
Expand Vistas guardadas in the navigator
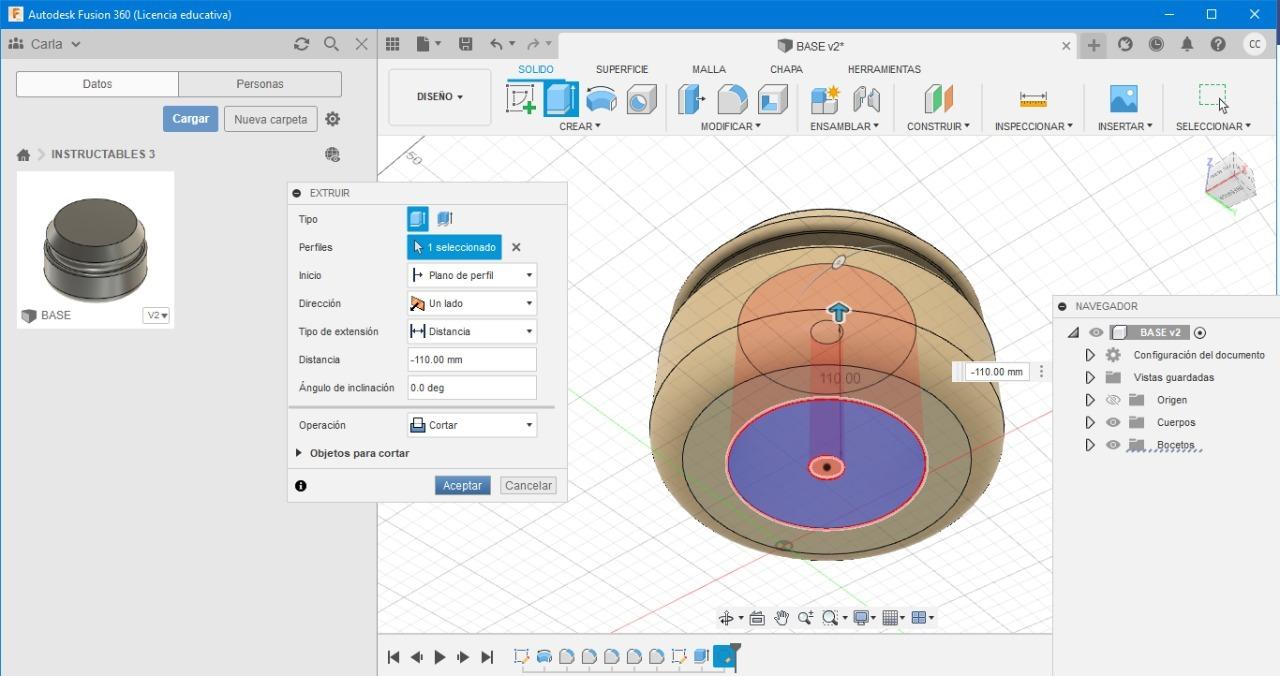pyautogui.click(x=1090, y=378)
